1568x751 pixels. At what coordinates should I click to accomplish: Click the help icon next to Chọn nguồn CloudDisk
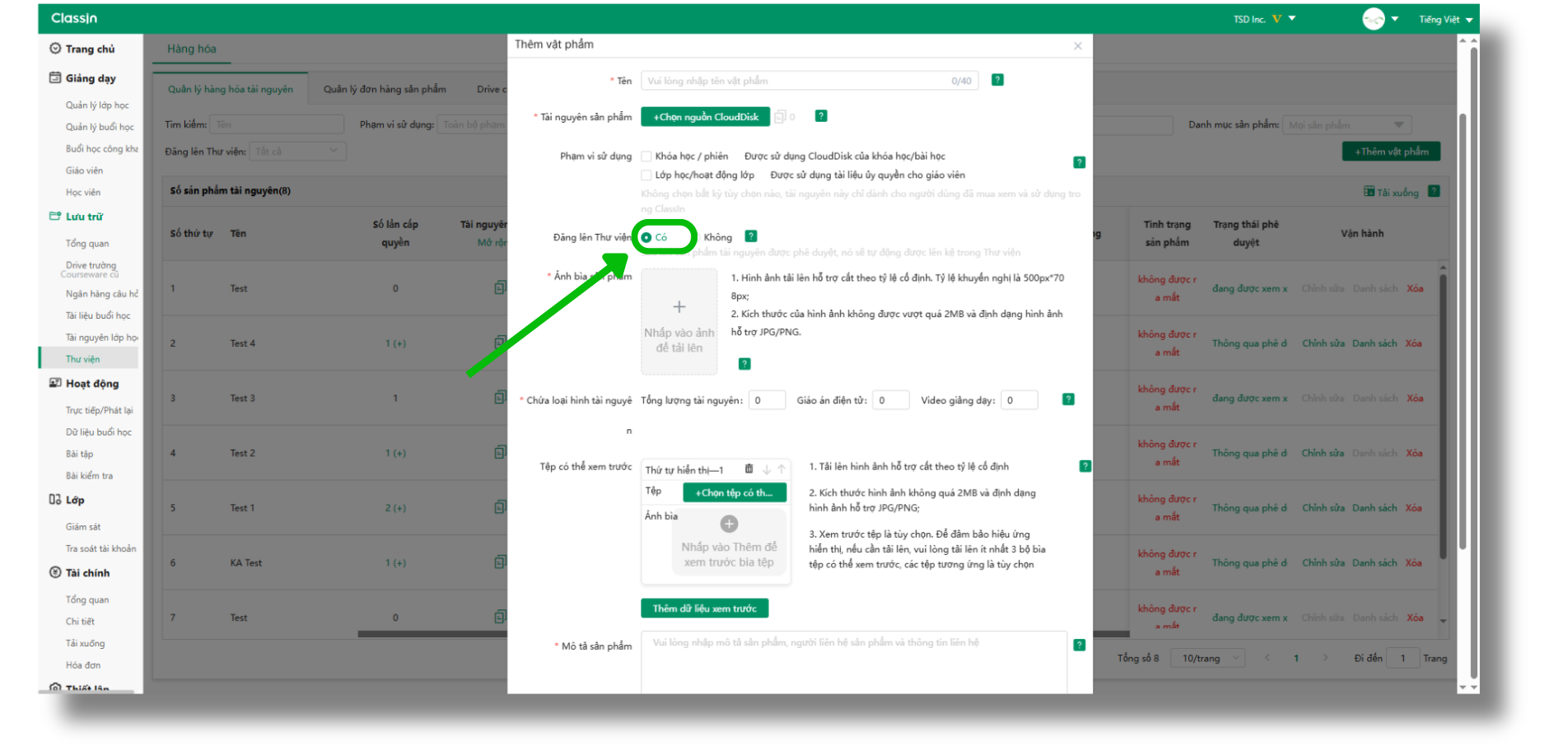pos(821,116)
